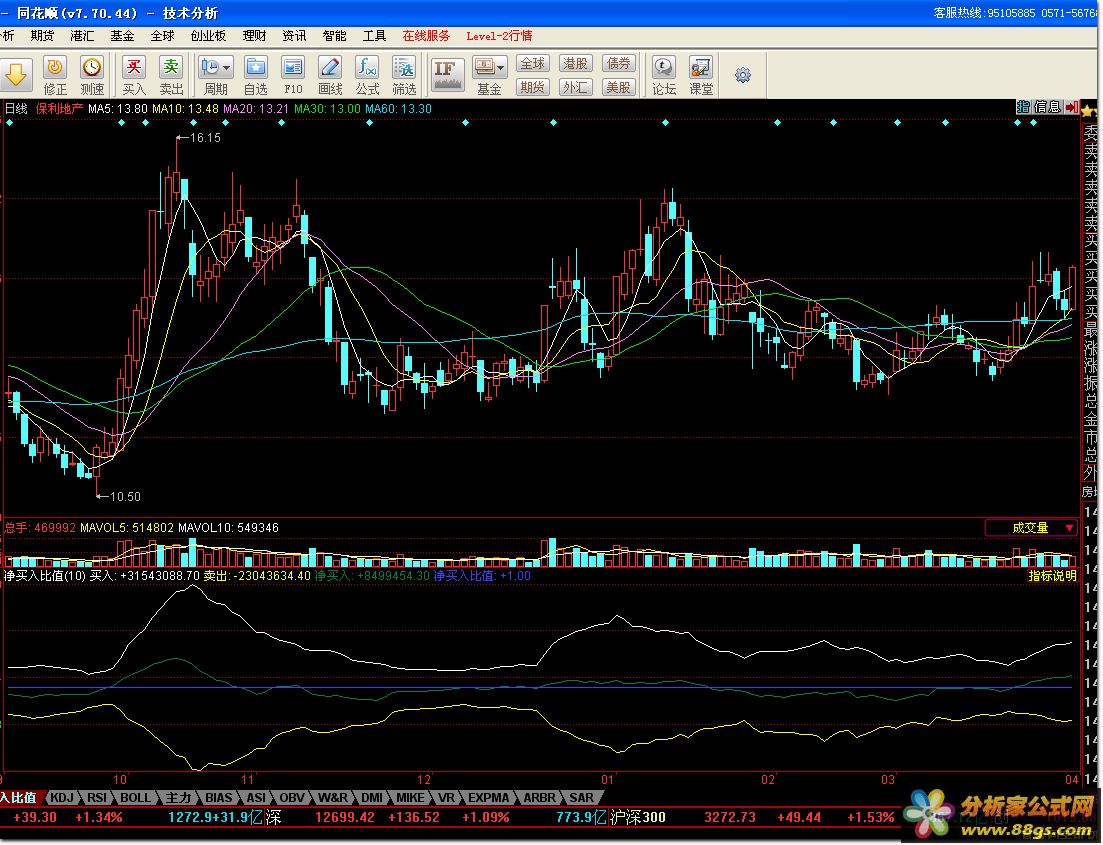
Task: Click the 债券 toolbar button
Action: (618, 63)
